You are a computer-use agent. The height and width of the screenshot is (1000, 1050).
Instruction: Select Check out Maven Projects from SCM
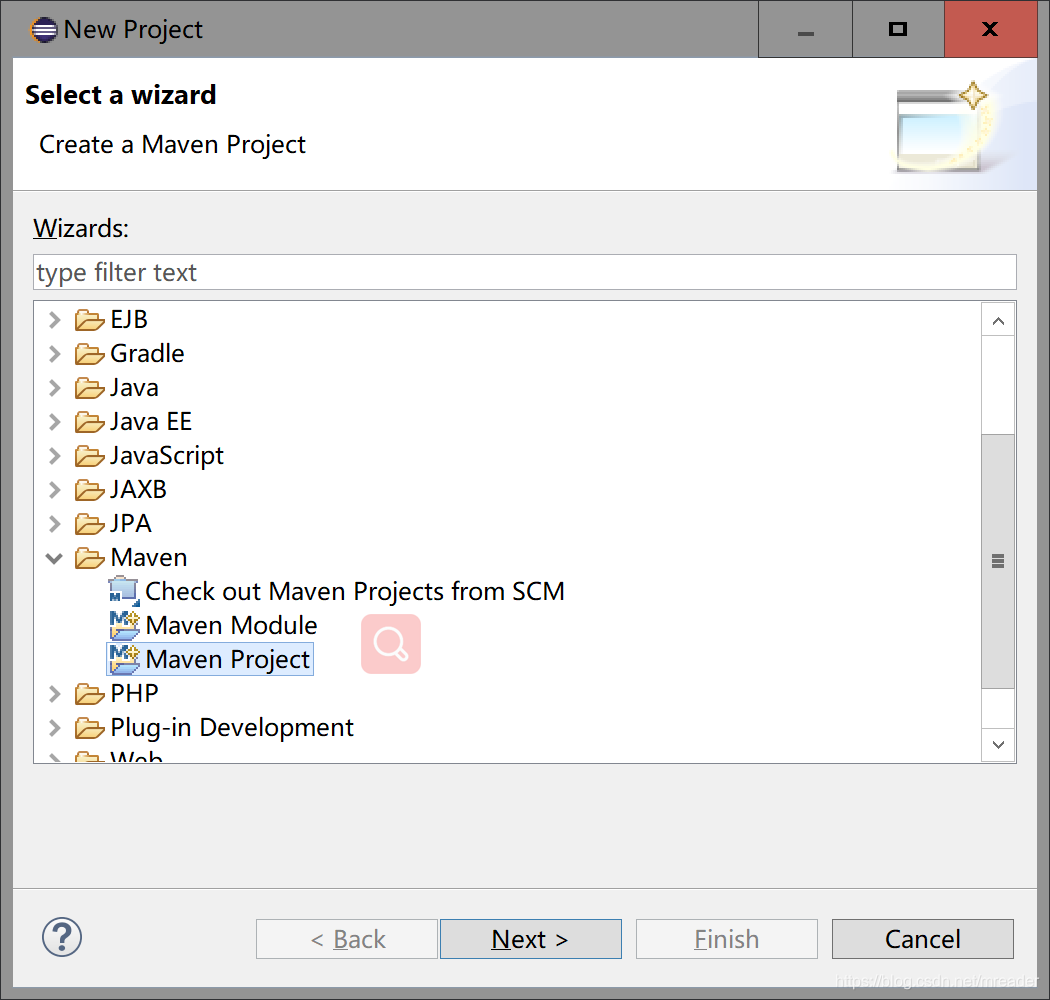pyautogui.click(x=355, y=591)
